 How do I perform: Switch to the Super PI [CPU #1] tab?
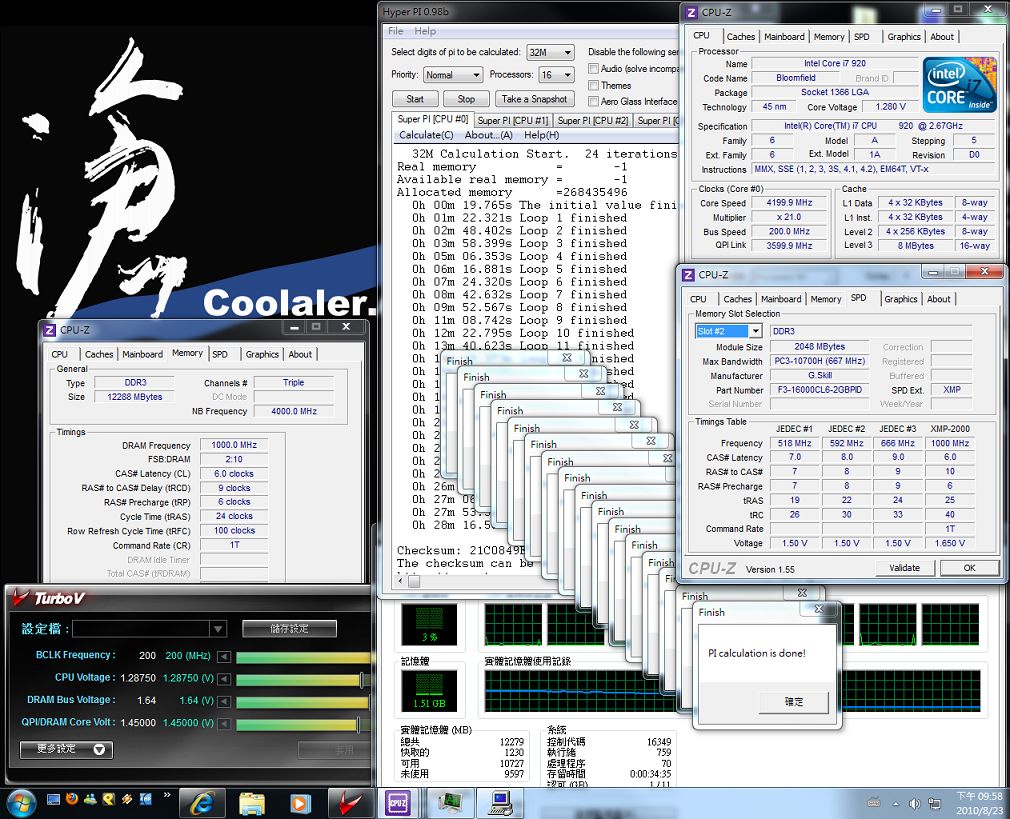pos(513,120)
